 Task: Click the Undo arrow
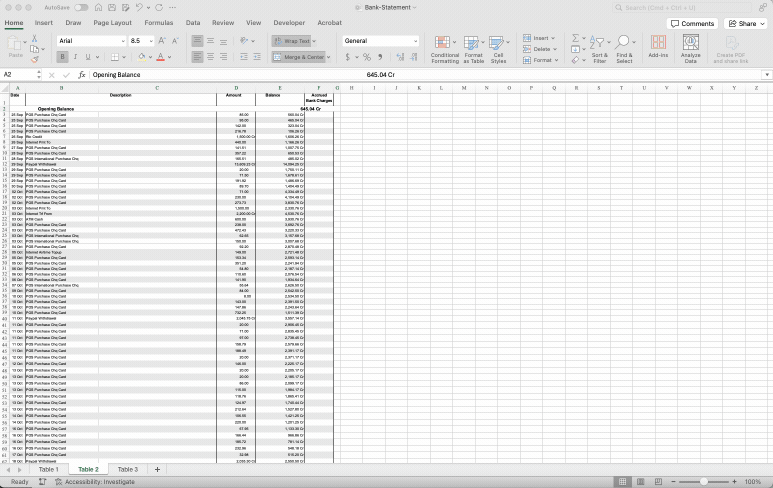pos(139,7)
